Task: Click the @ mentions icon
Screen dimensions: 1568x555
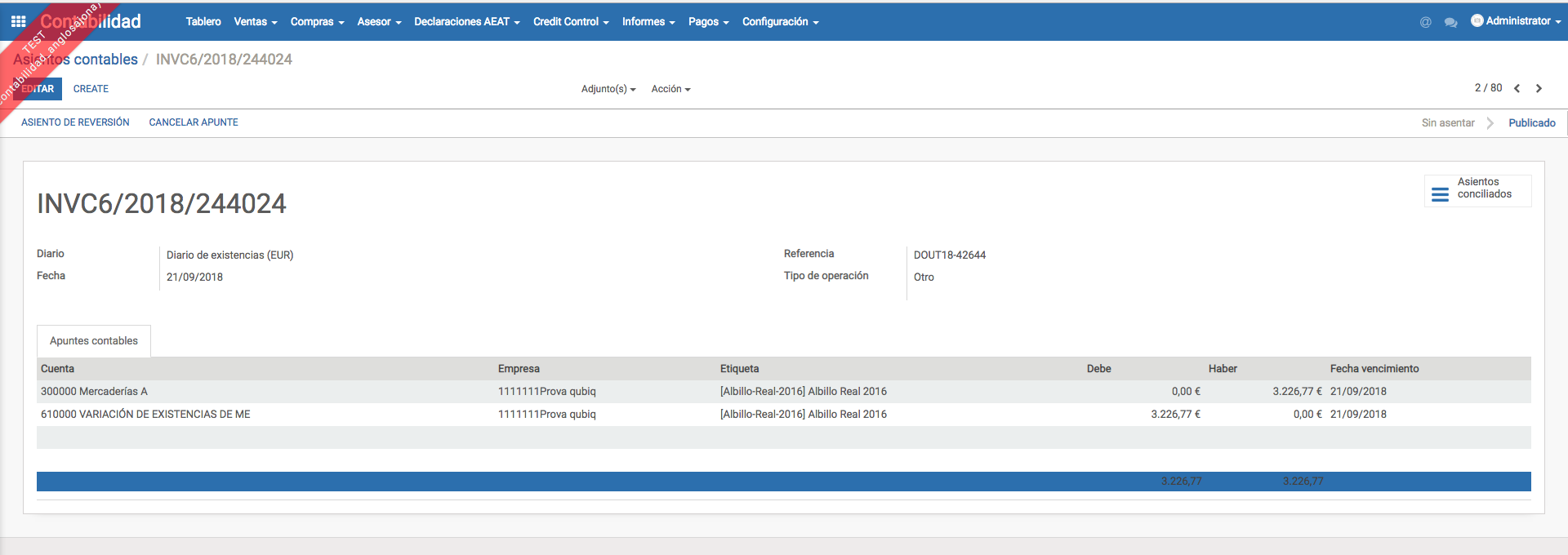Action: point(1425,22)
